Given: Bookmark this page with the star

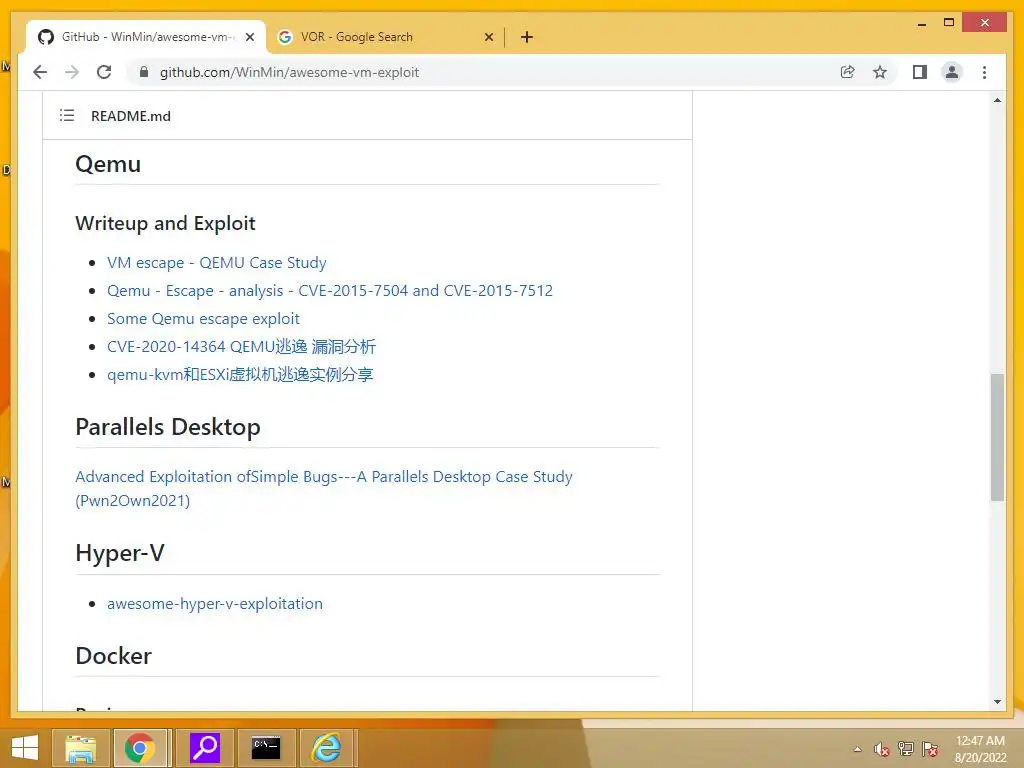Looking at the screenshot, I should coord(880,72).
